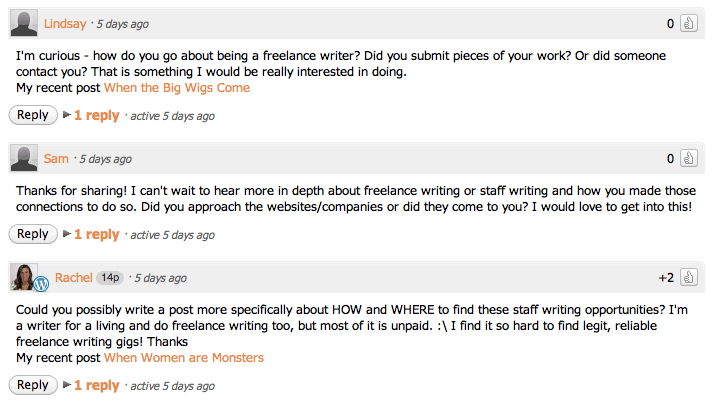Click the +2 vote count on Rachel's comment

tap(665, 277)
